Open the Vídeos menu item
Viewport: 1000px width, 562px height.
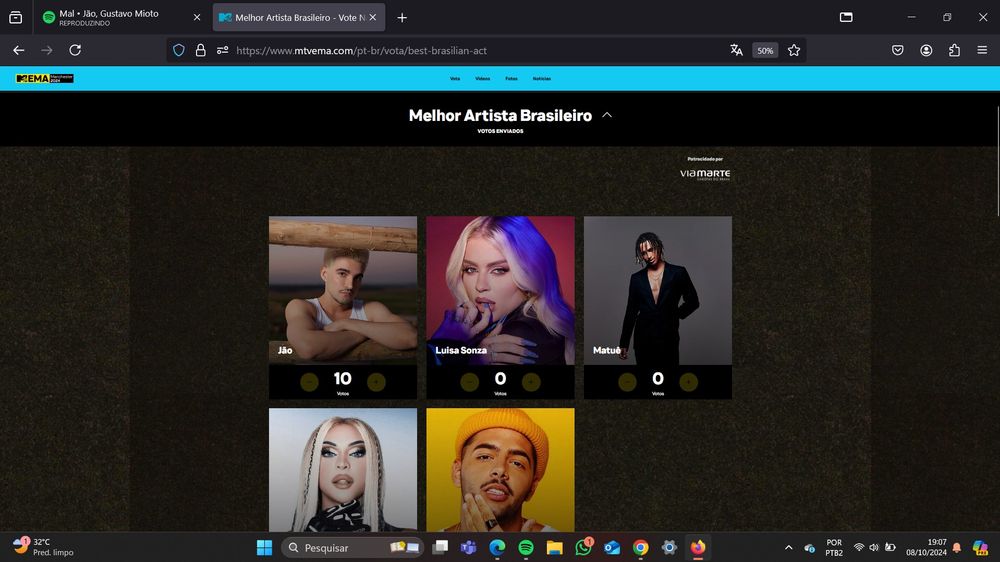tap(483, 78)
